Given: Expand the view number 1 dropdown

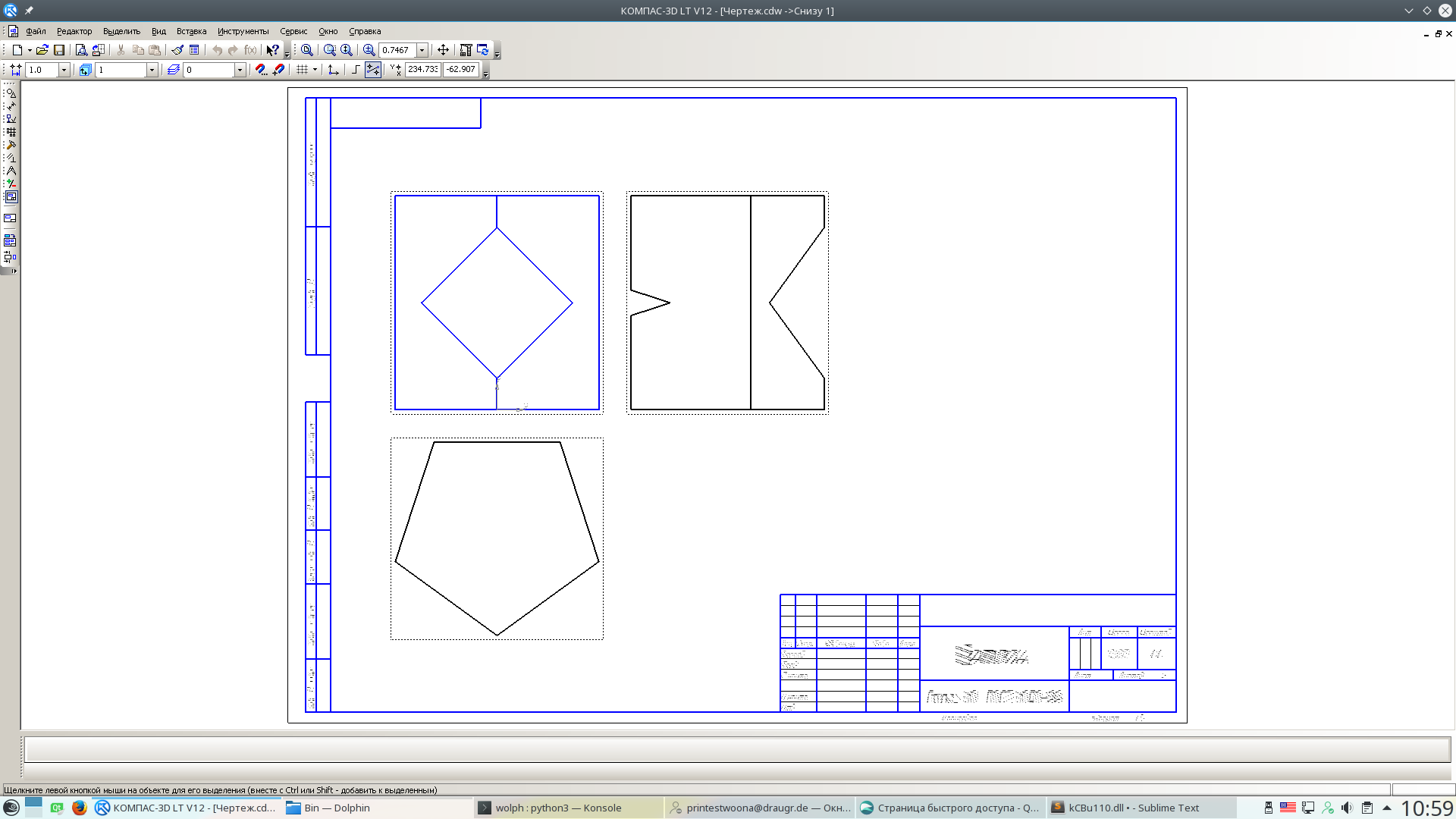Looking at the screenshot, I should [x=152, y=70].
